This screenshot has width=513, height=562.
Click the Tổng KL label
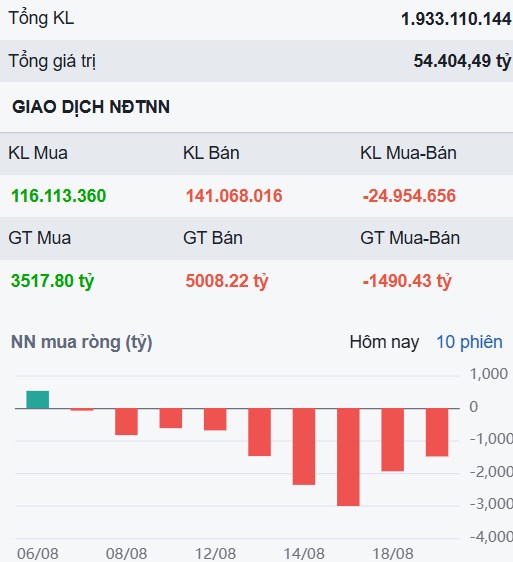[41, 18]
